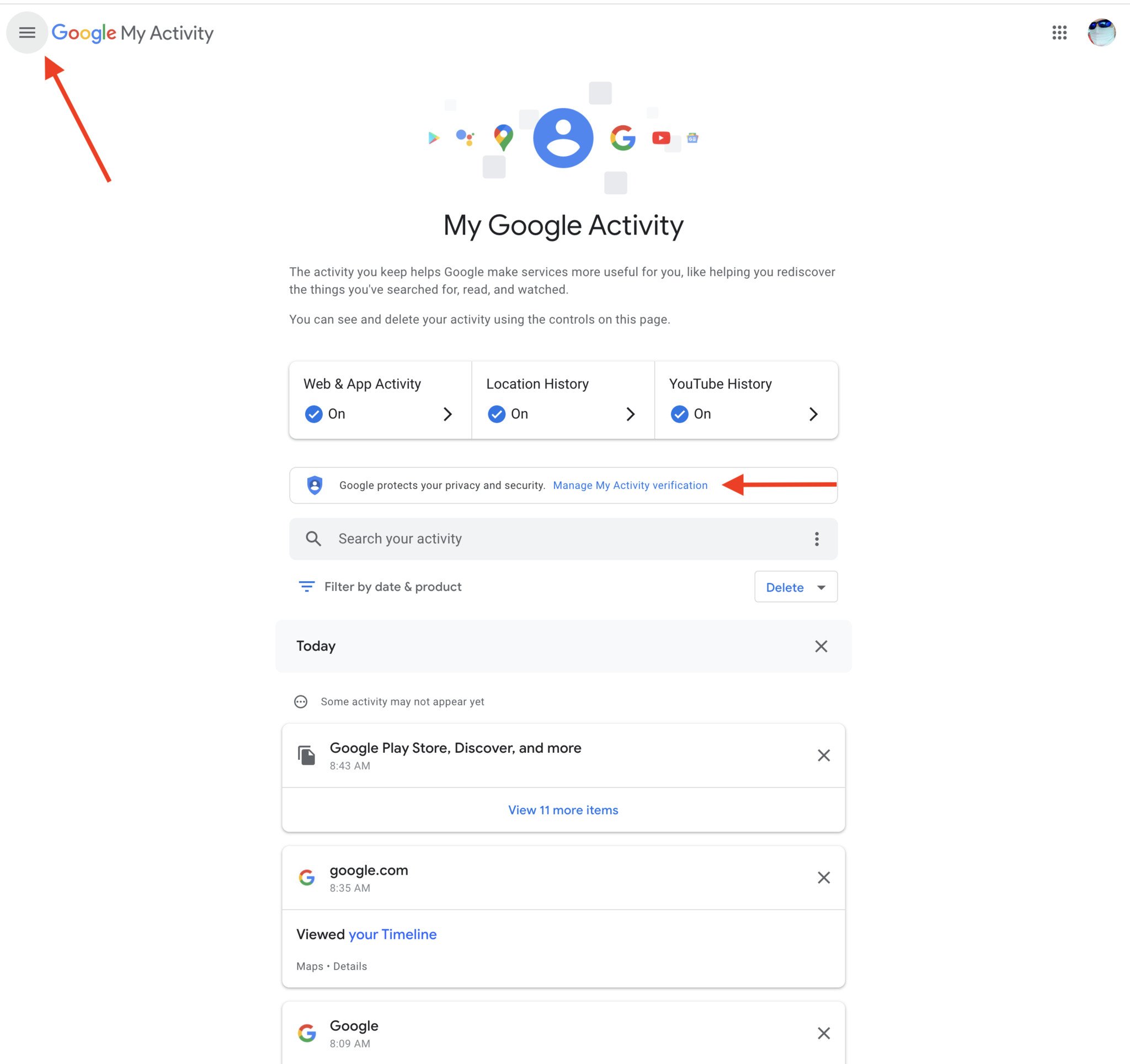The image size is (1130, 1064).
Task: Click the Google logo in header
Action: point(83,33)
